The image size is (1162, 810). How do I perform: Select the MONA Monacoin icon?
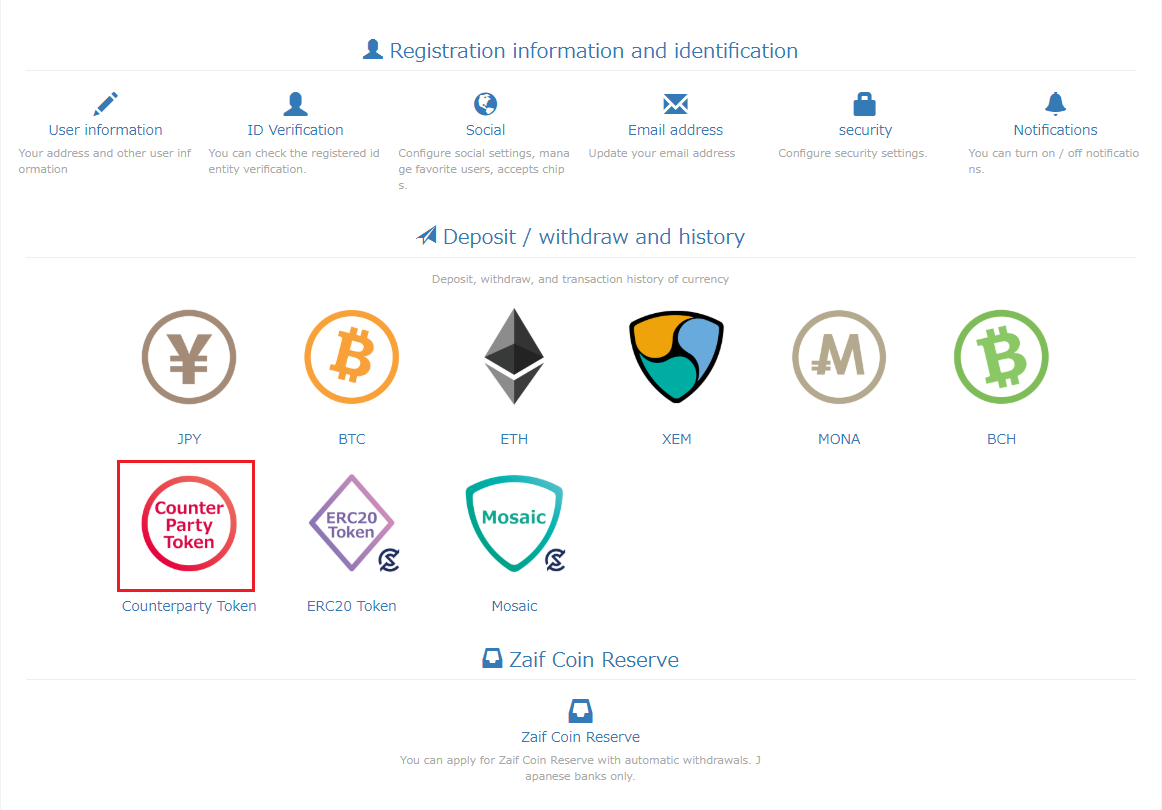[x=839, y=357]
